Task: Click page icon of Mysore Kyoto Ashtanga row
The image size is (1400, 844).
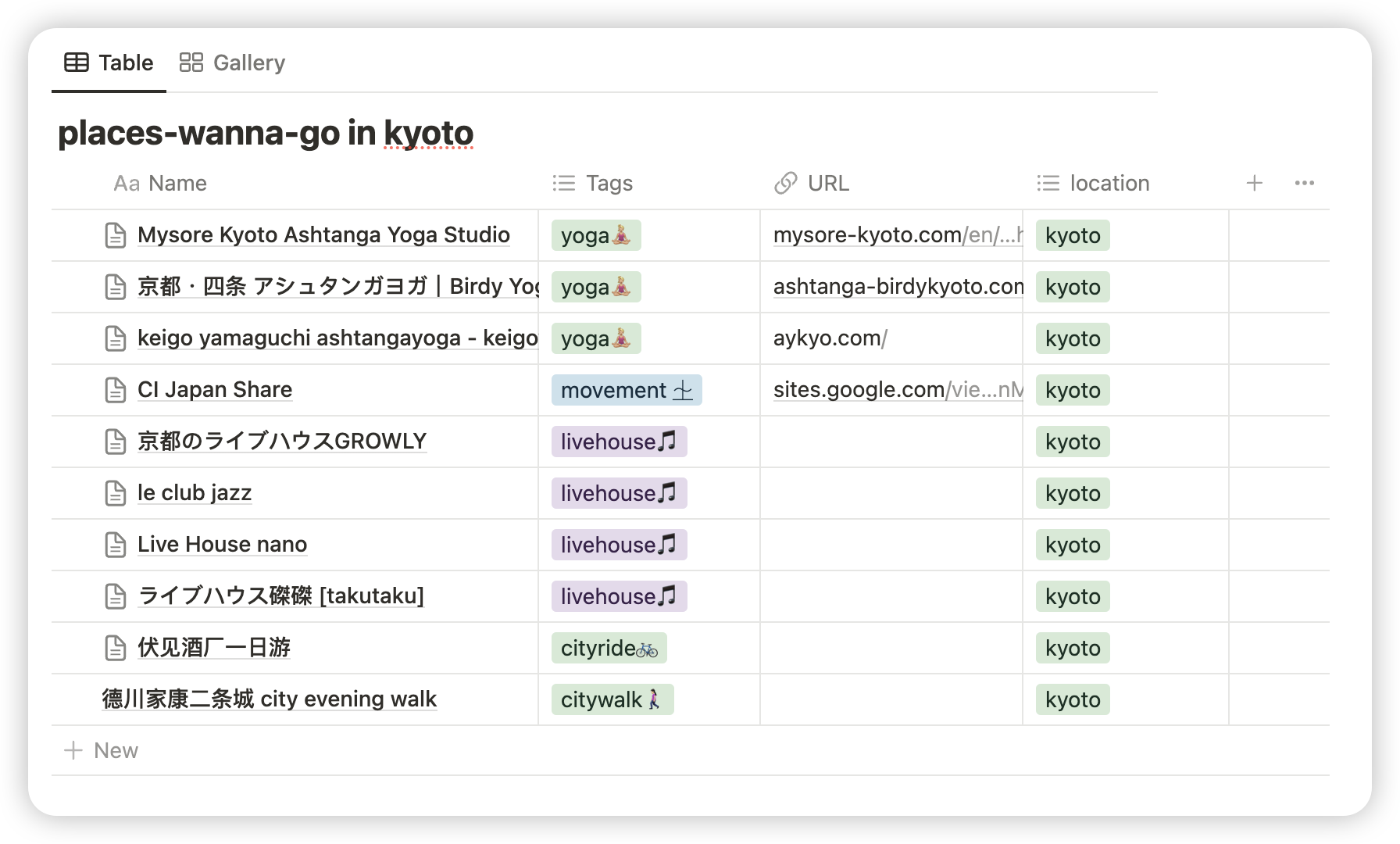Action: [x=116, y=235]
